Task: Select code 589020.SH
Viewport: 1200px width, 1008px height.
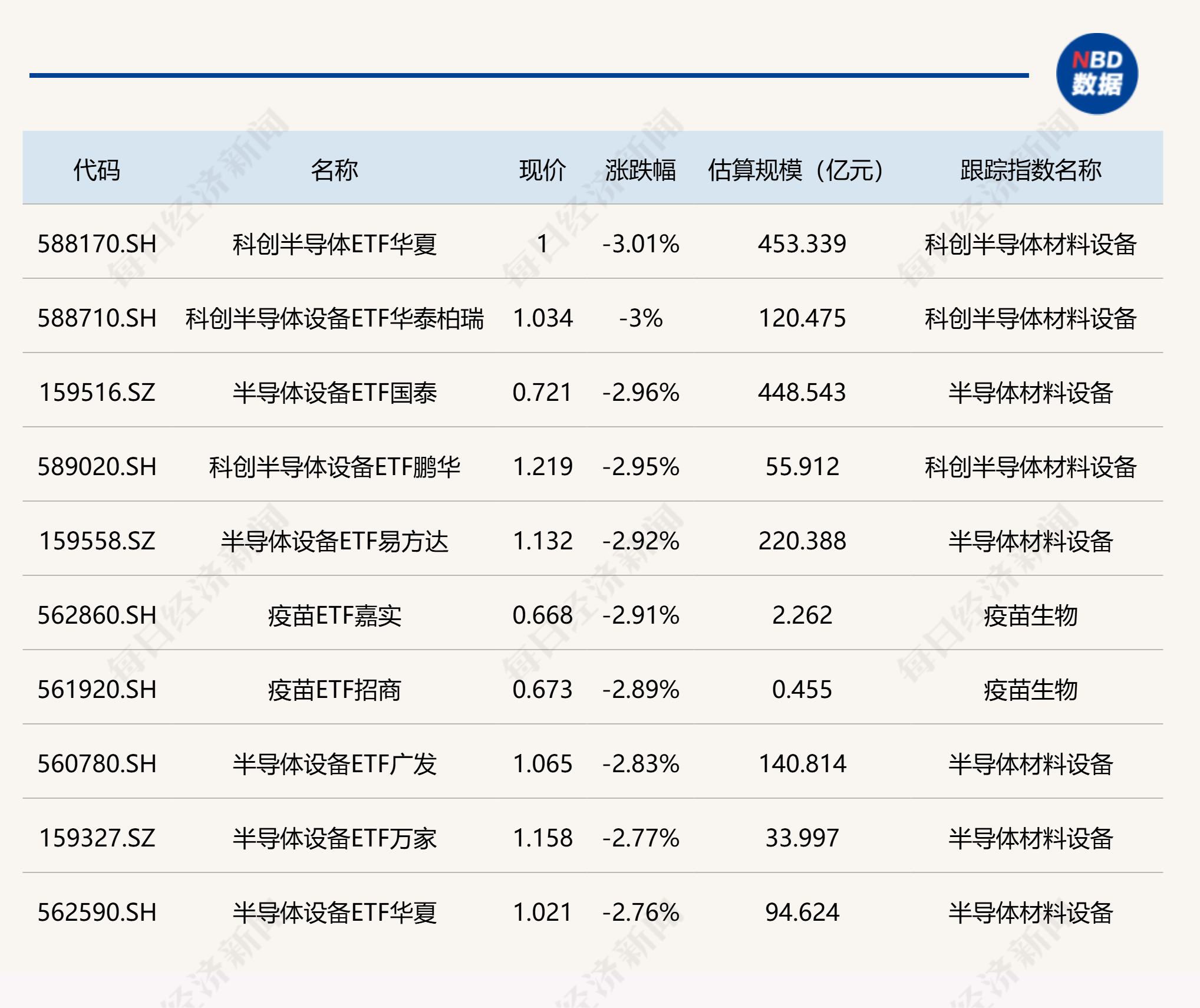Action: point(97,467)
